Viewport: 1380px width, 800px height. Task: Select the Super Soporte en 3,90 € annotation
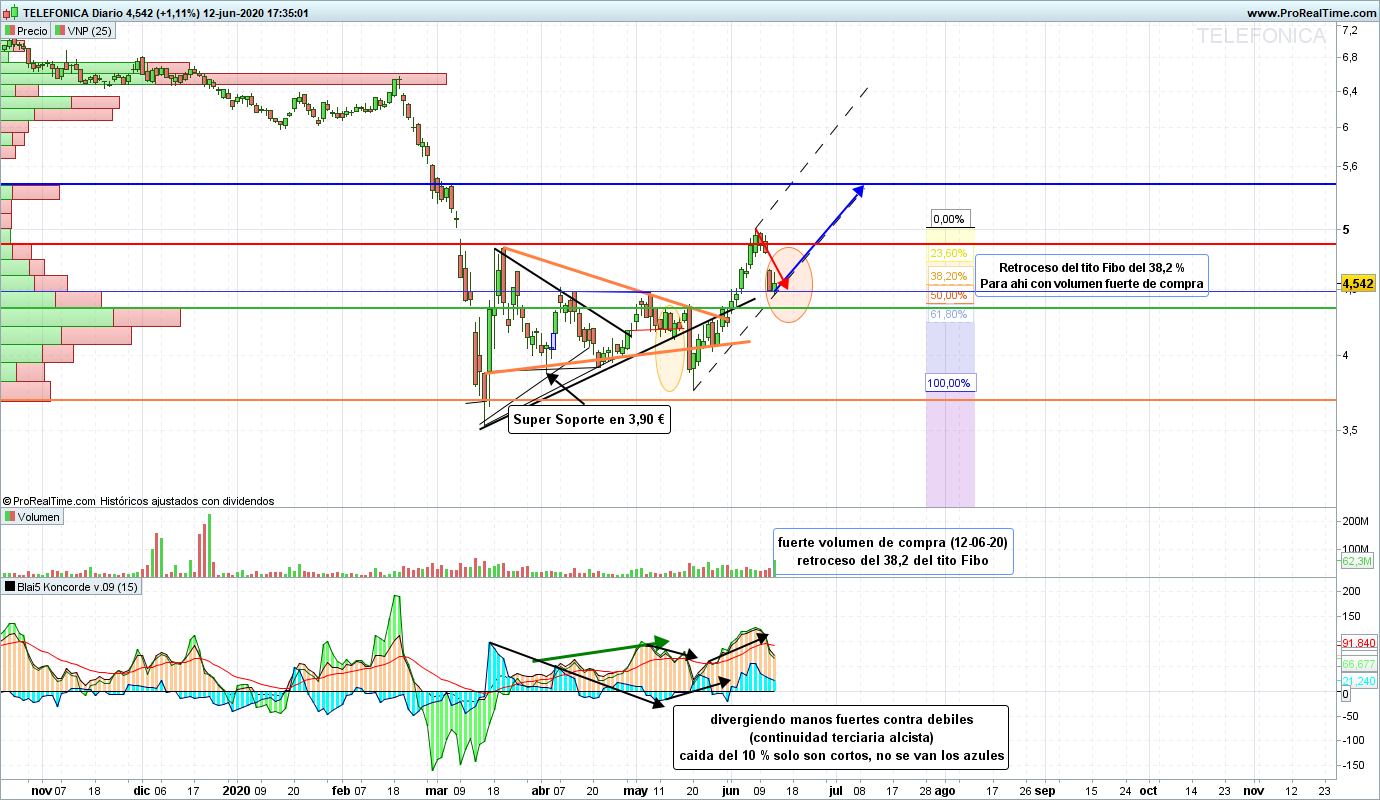click(x=588, y=420)
